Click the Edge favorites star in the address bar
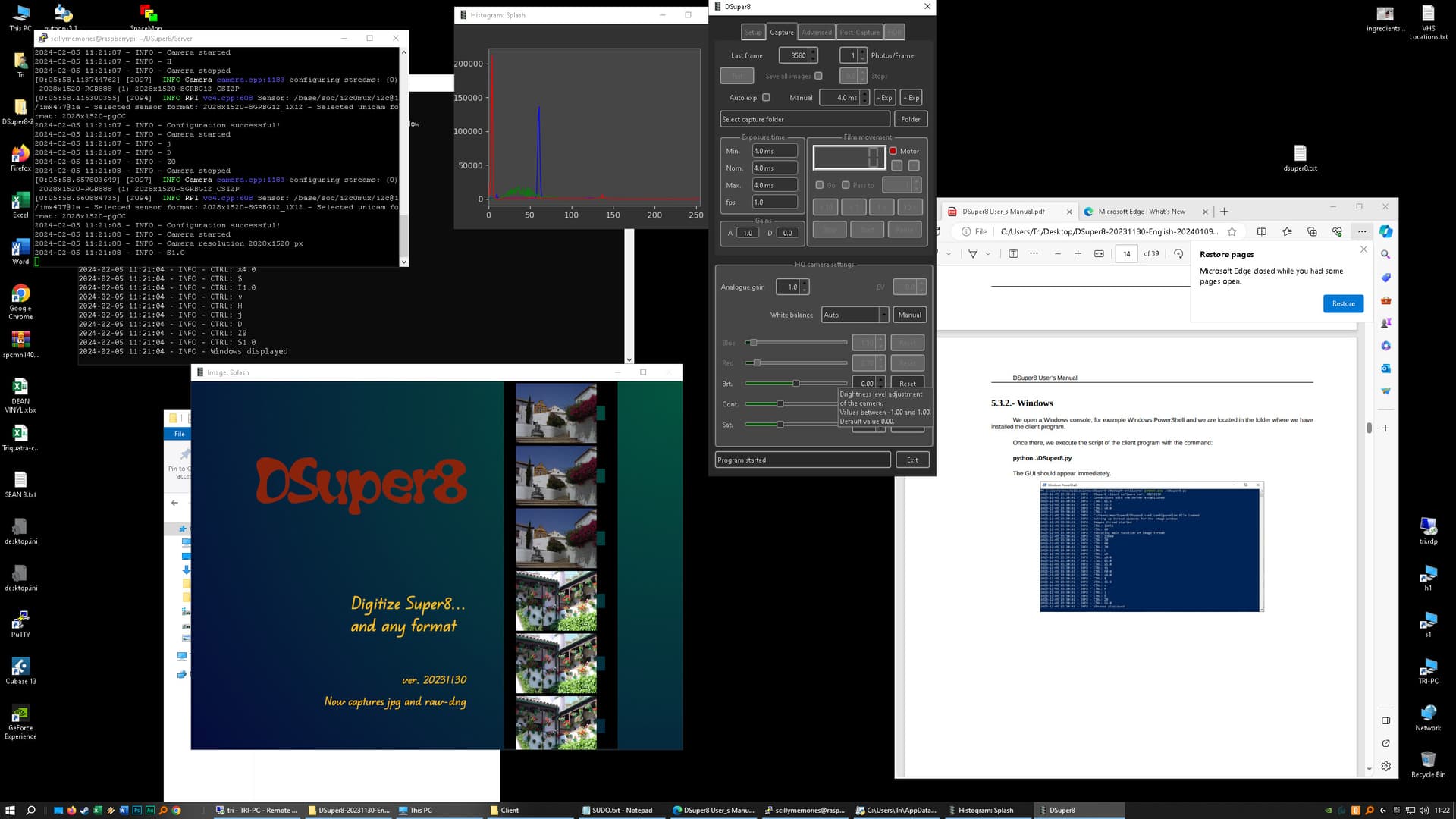Viewport: 1456px width, 819px height. tap(1232, 232)
